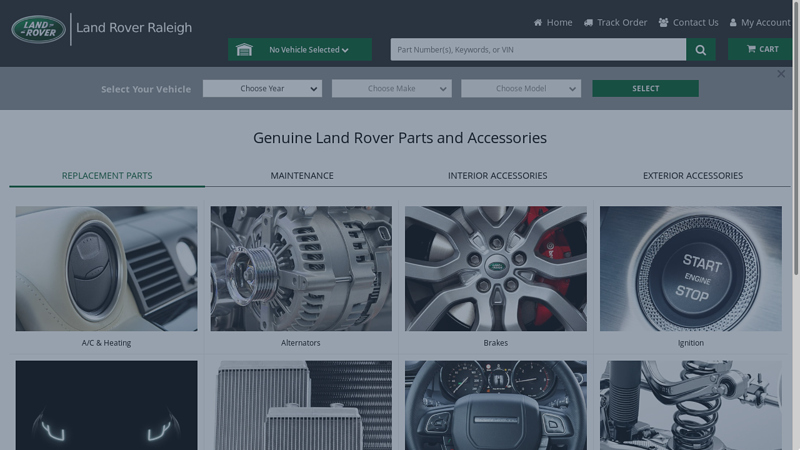The width and height of the screenshot is (800, 450).
Task: Switch to the REPLACEMENT PARTS tab
Action: [107, 176]
